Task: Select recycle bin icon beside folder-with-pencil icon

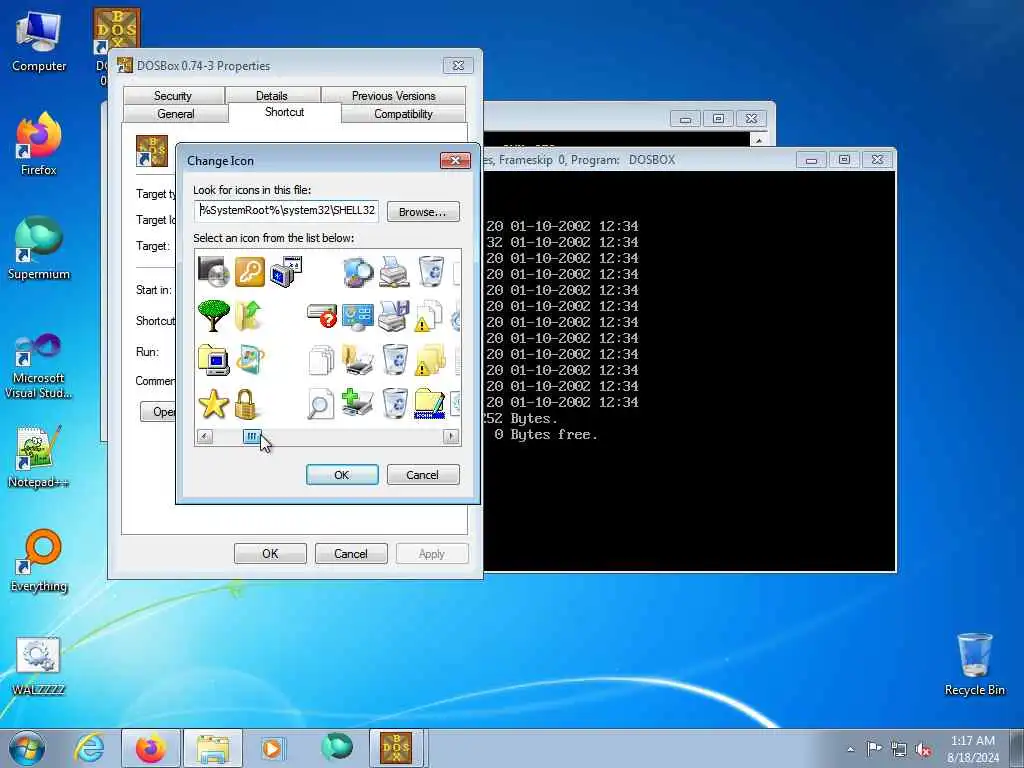Action: pos(394,404)
